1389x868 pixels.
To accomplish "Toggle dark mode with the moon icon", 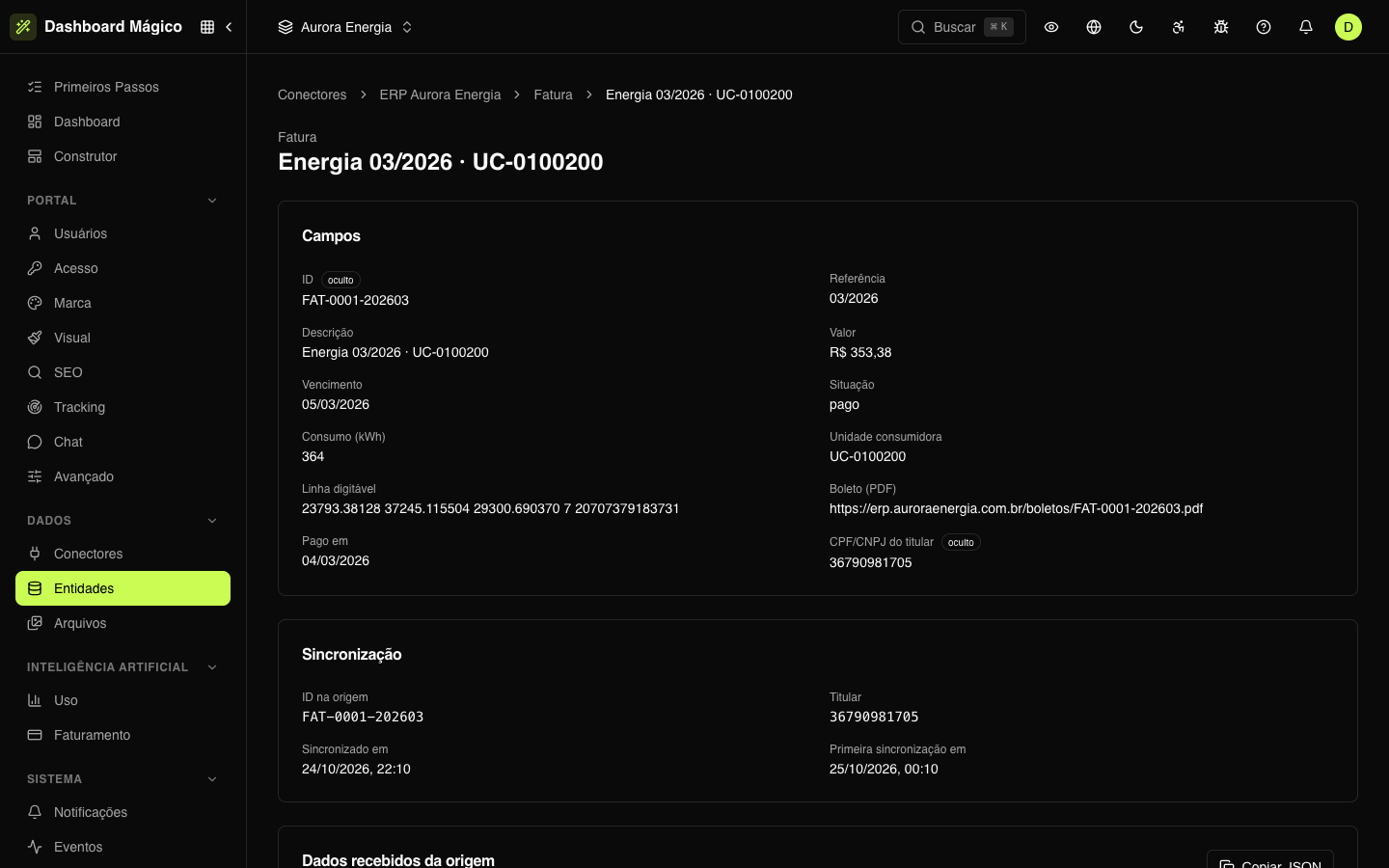I will (1136, 27).
